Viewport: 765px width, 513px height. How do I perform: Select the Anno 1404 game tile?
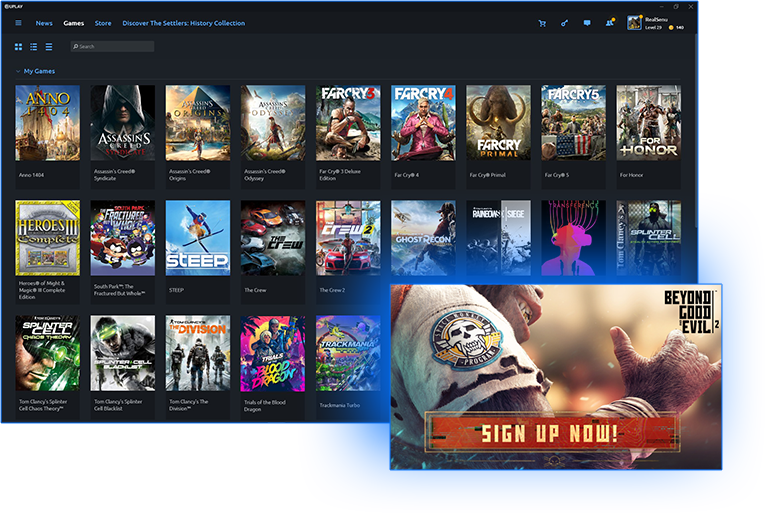pyautogui.click(x=48, y=123)
